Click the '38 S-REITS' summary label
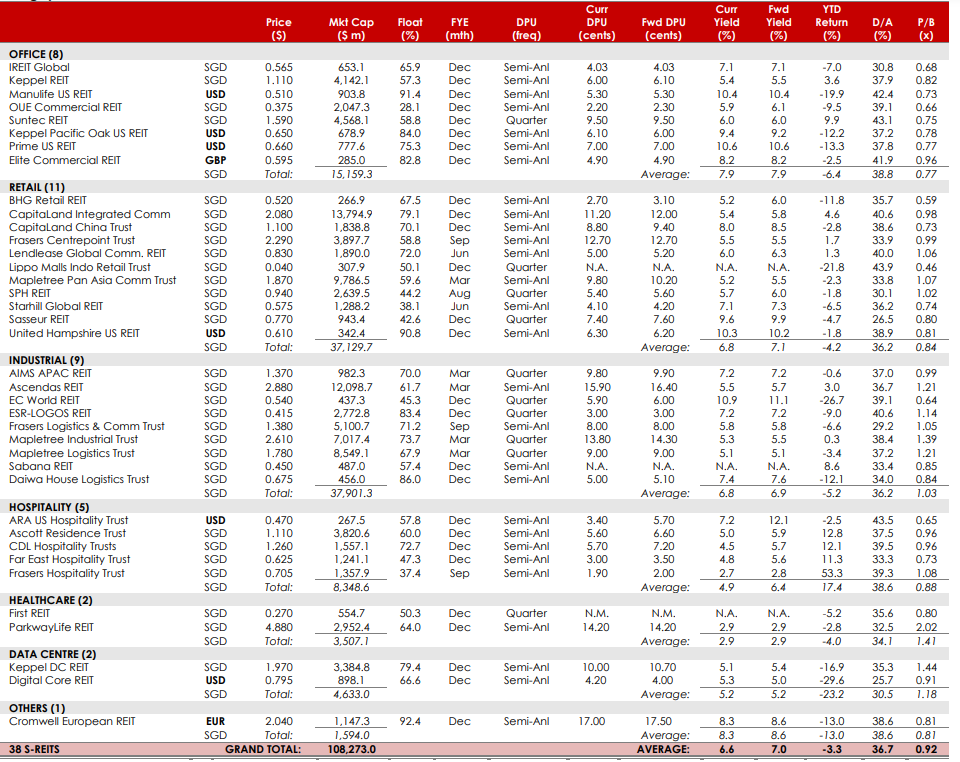The height and width of the screenshot is (762, 960). pos(34,749)
